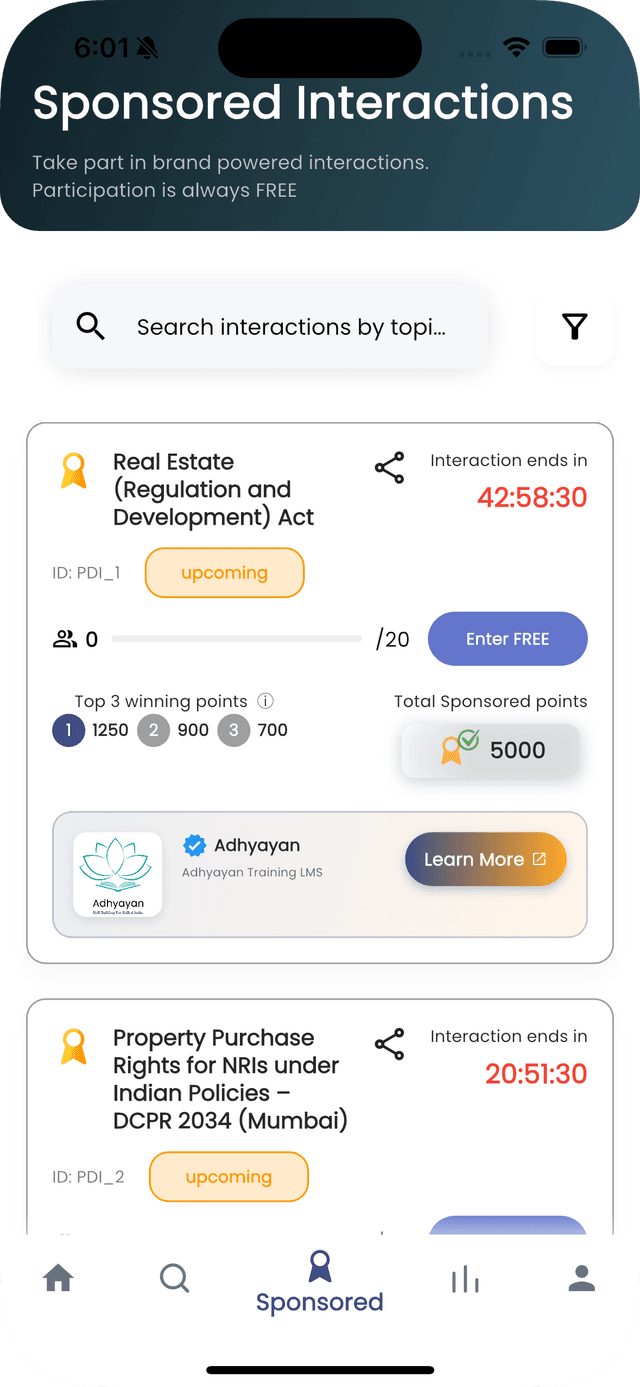Viewport: 640px width, 1387px height.
Task: Open search from bottom navigation bar
Action: 174,1278
